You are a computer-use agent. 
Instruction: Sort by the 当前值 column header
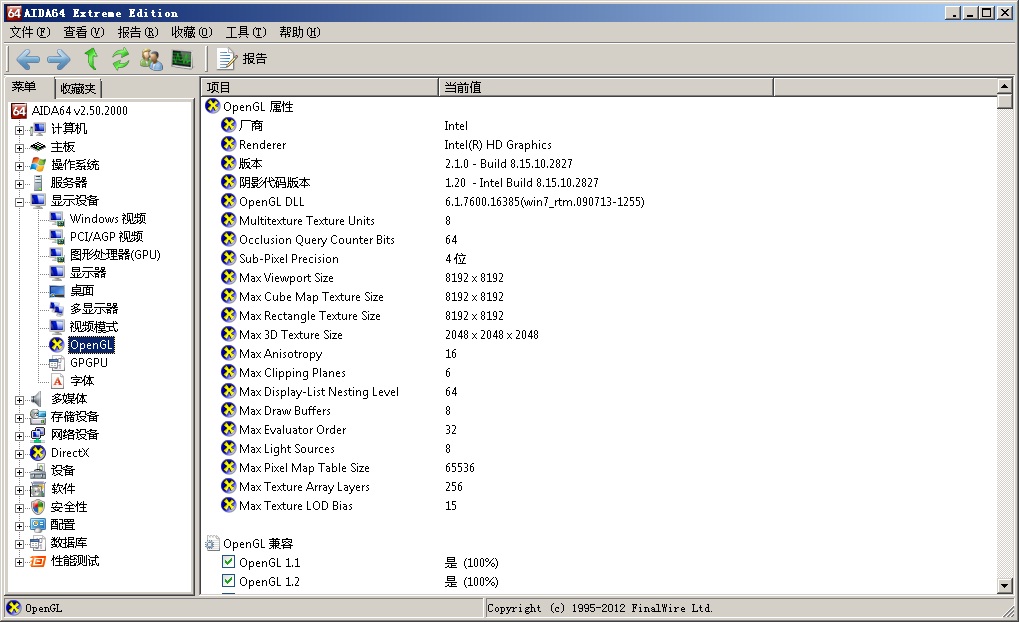pos(606,87)
